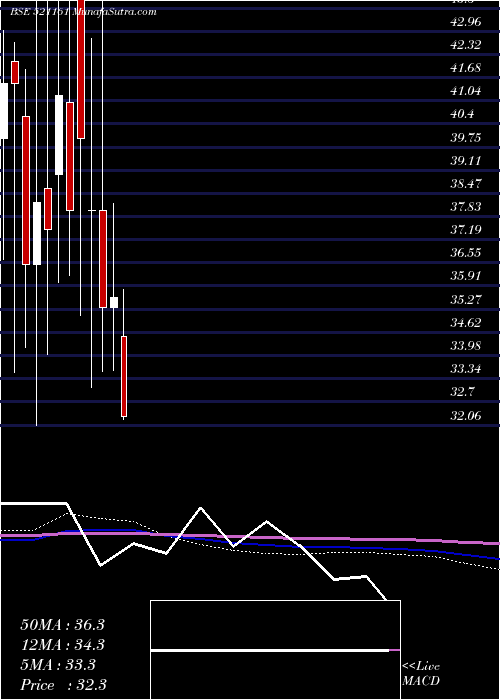Click the 41.04 price axis label
This screenshot has height=700, width=500.
point(466,91)
